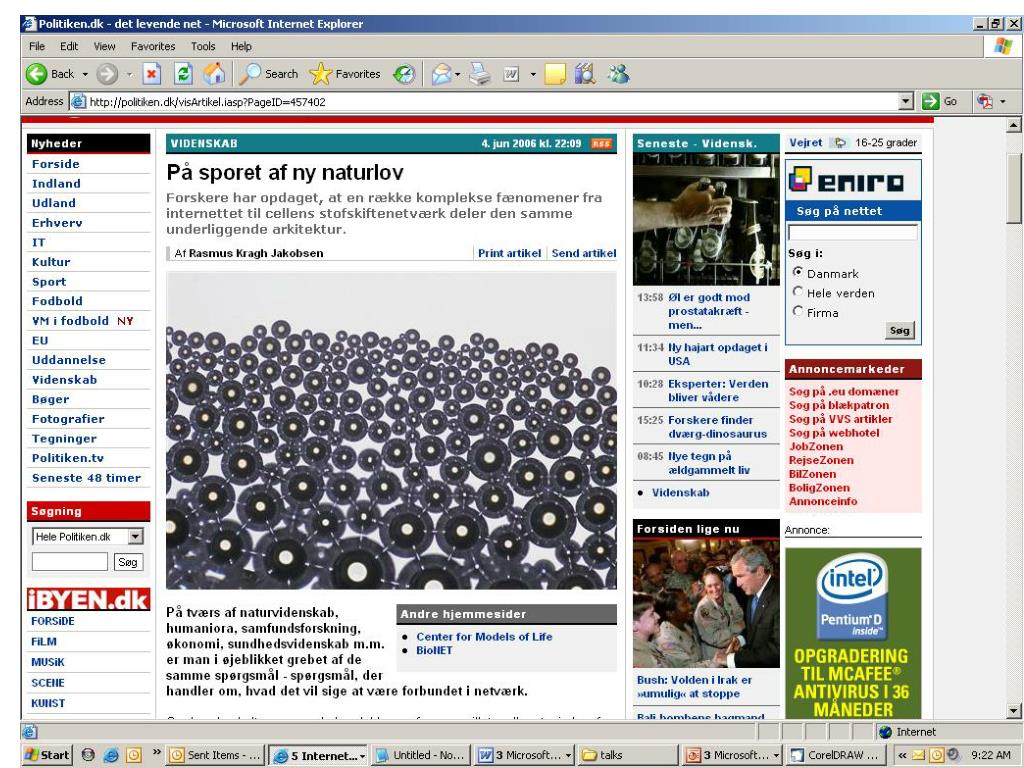Select the Hele verden radio button
Screen dimensions: 1024x768
click(x=797, y=292)
